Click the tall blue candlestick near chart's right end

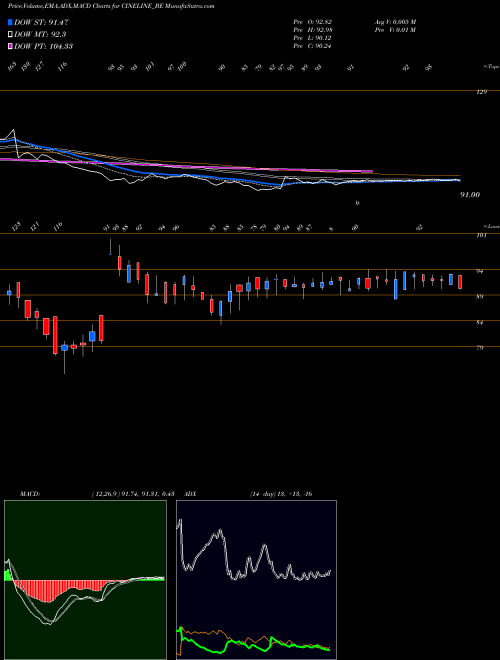click(x=396, y=288)
